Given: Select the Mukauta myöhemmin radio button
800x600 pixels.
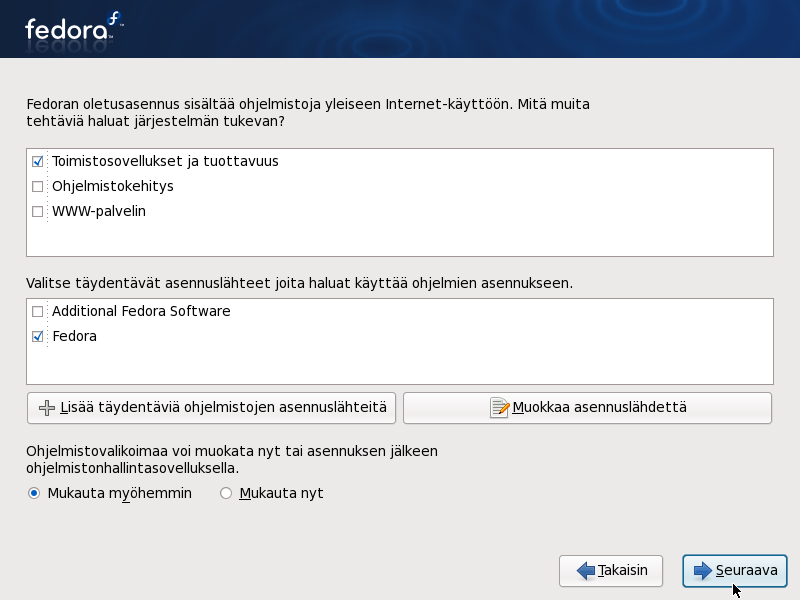Looking at the screenshot, I should (x=34, y=493).
